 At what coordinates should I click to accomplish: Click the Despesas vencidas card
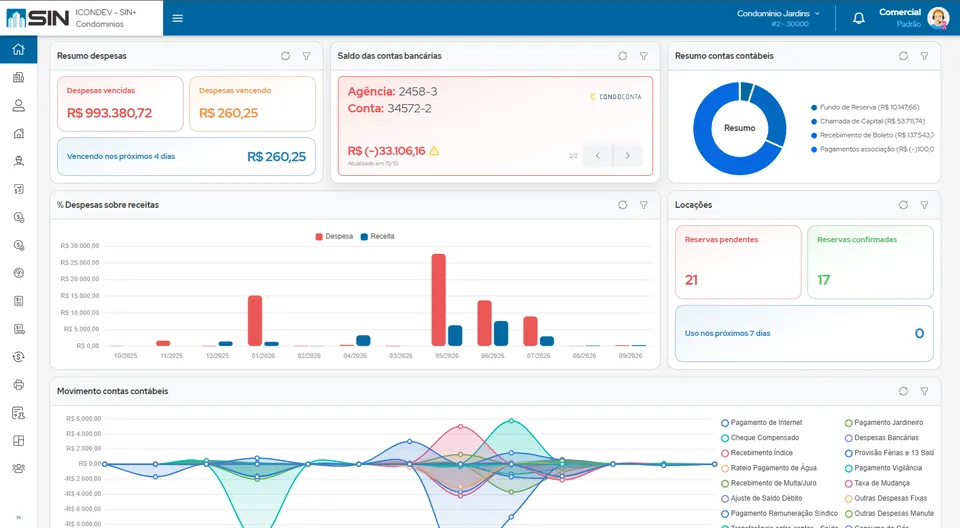(x=120, y=104)
